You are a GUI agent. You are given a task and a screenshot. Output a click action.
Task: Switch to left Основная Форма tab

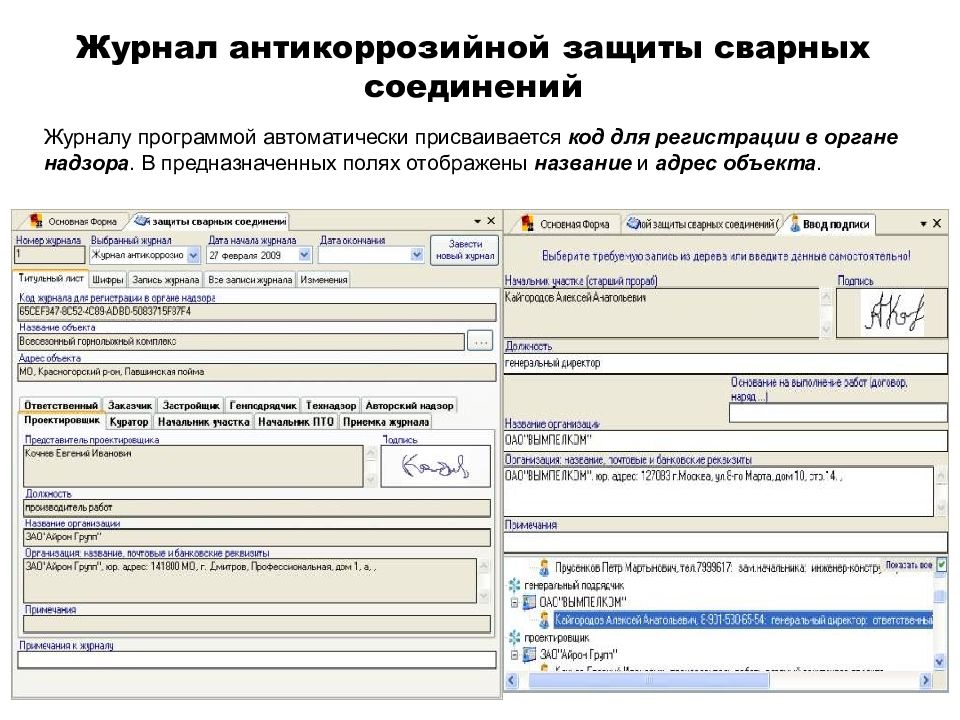[x=73, y=221]
